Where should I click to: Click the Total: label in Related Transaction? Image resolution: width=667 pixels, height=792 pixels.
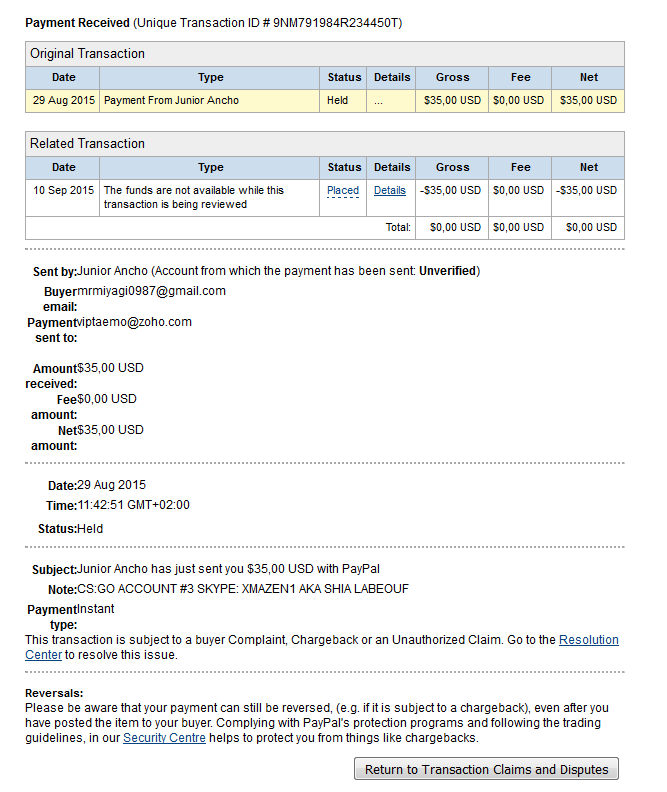tap(398, 227)
